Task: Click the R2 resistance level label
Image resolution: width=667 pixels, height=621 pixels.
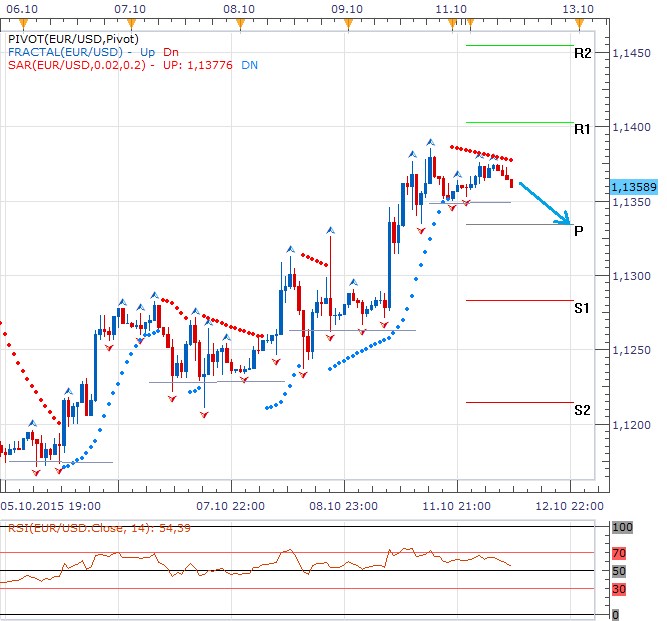Action: click(582, 52)
